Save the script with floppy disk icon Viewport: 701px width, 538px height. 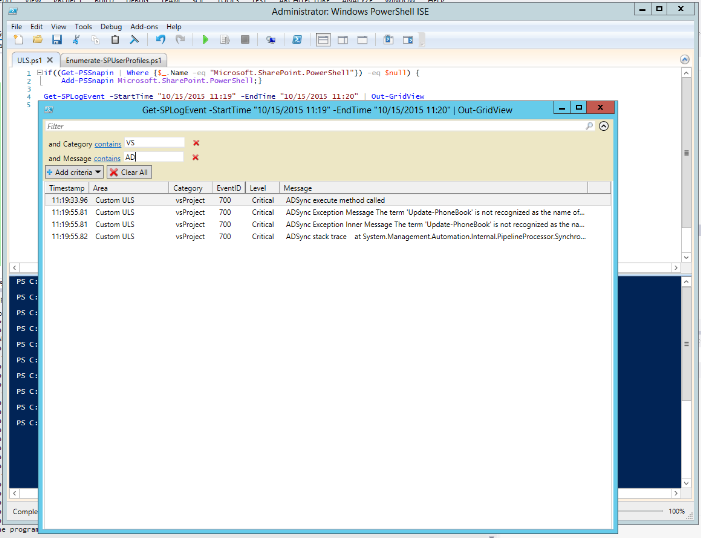pyautogui.click(x=57, y=40)
